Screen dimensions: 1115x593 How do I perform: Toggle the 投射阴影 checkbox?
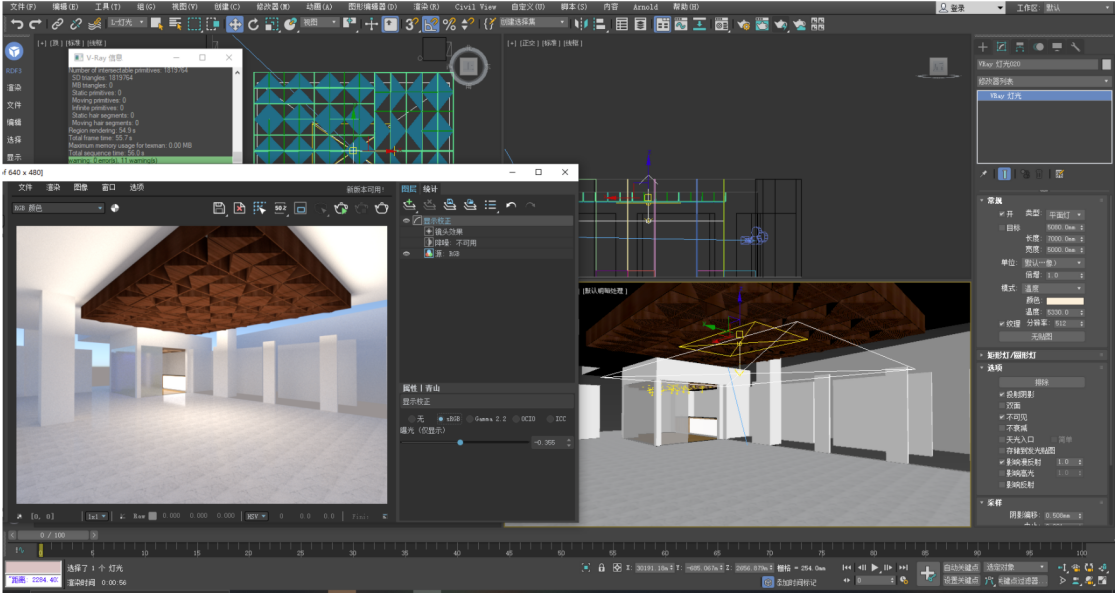[x=1003, y=395]
